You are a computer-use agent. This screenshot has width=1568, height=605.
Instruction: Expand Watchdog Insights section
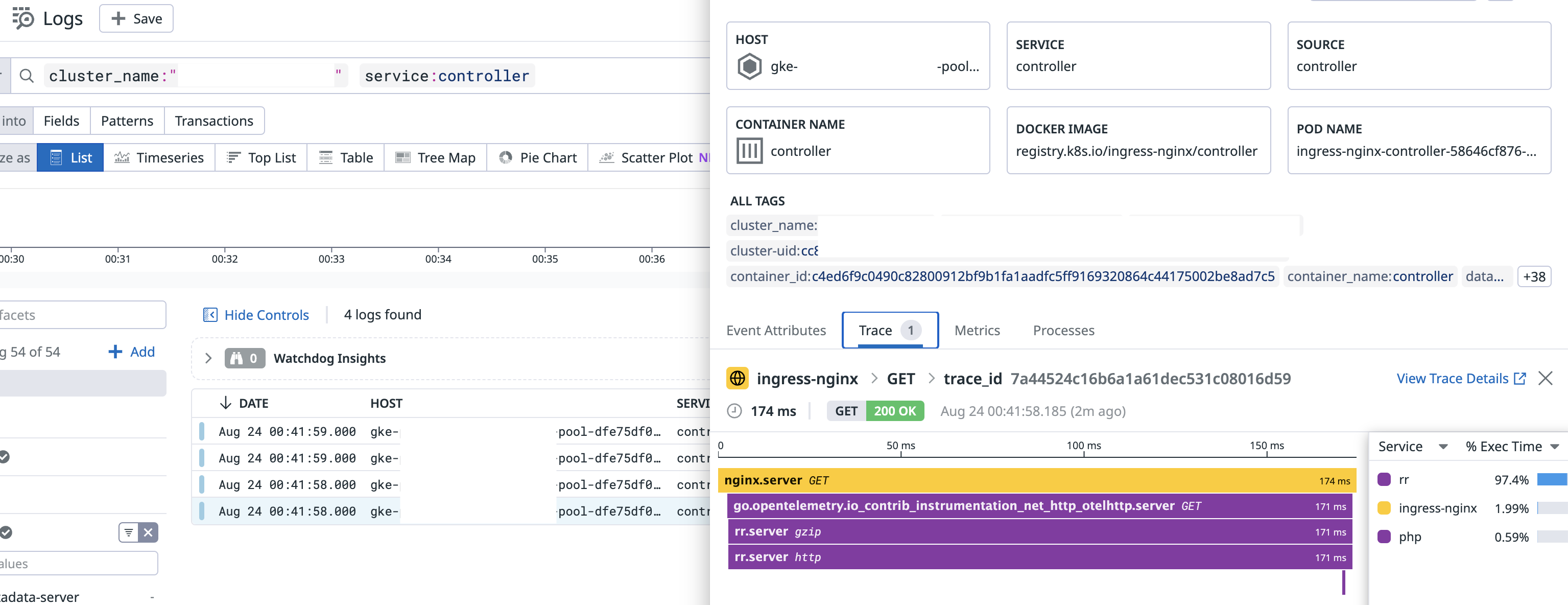point(208,358)
